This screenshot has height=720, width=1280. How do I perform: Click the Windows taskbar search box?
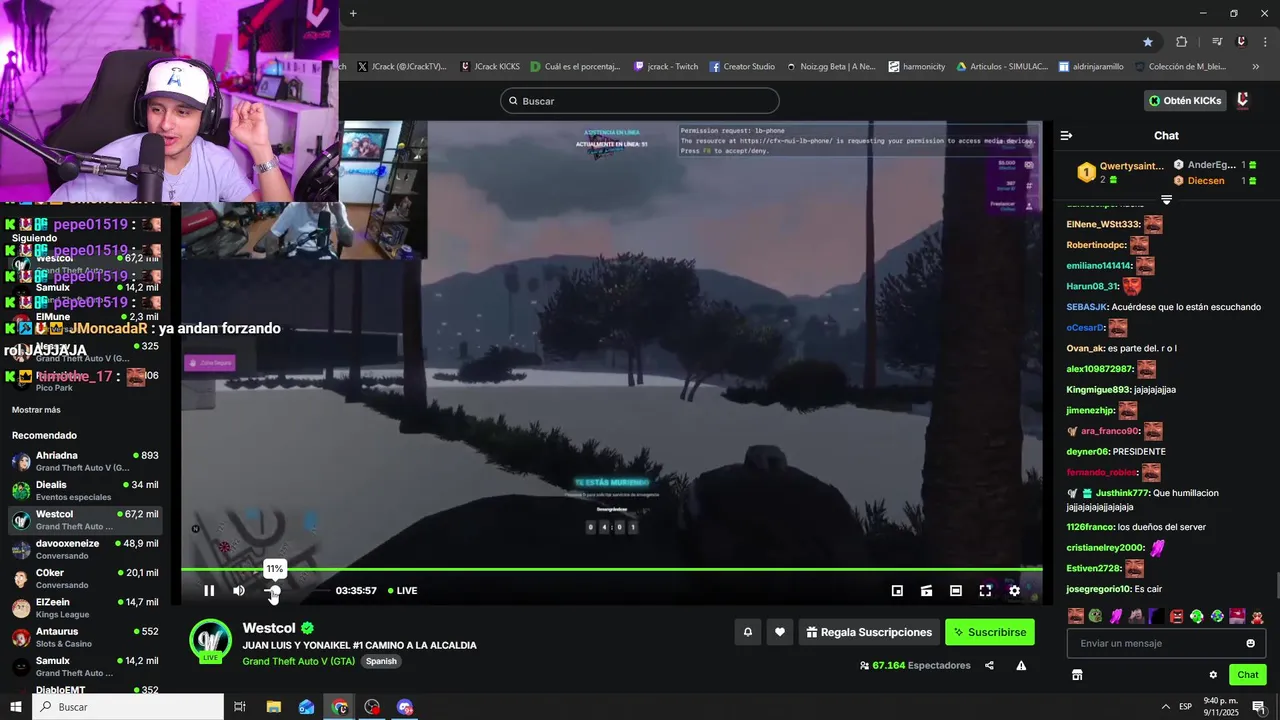click(x=128, y=707)
